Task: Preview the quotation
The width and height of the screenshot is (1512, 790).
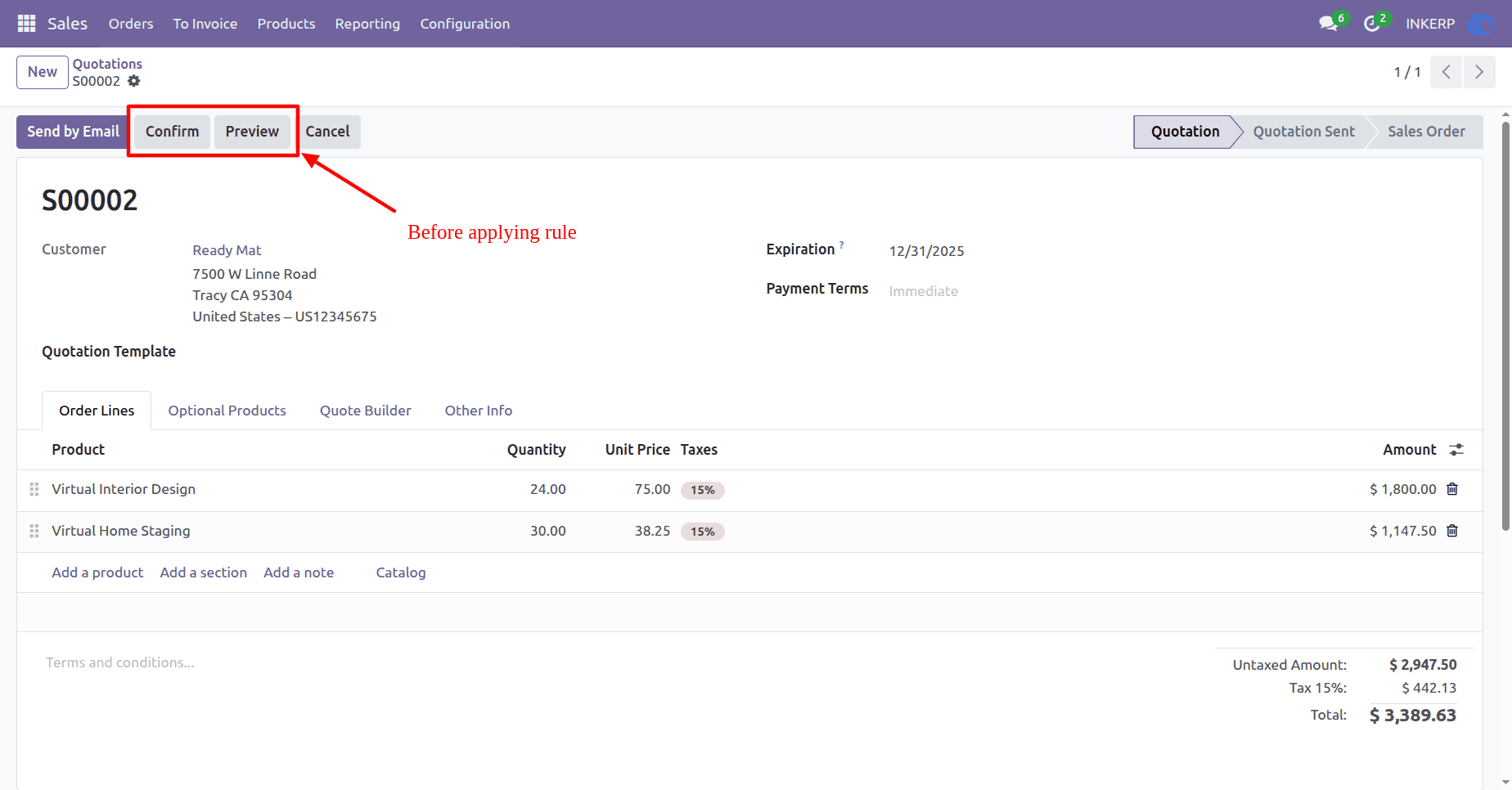Action: (x=252, y=132)
